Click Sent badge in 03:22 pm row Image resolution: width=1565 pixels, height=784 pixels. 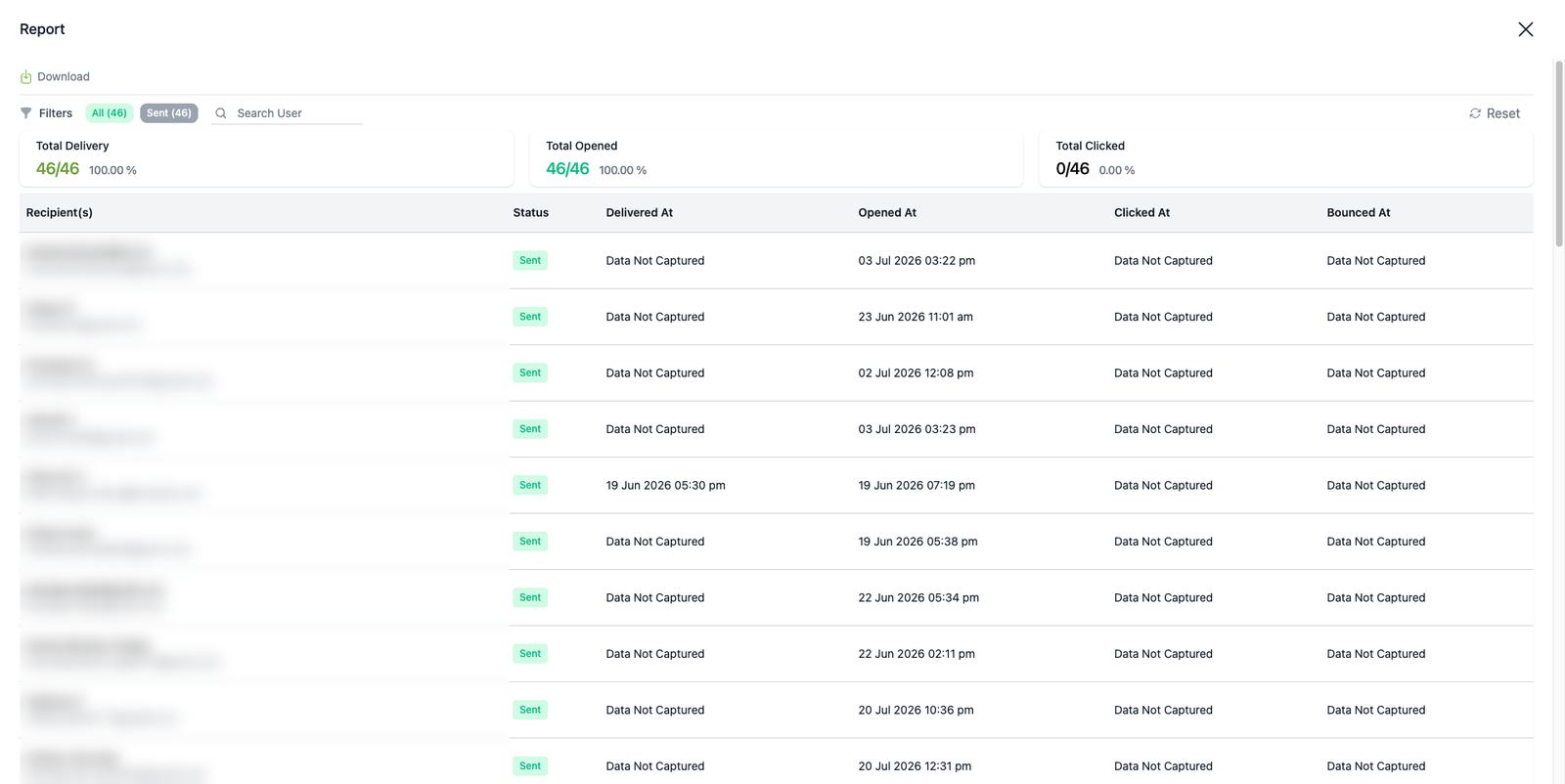[530, 261]
